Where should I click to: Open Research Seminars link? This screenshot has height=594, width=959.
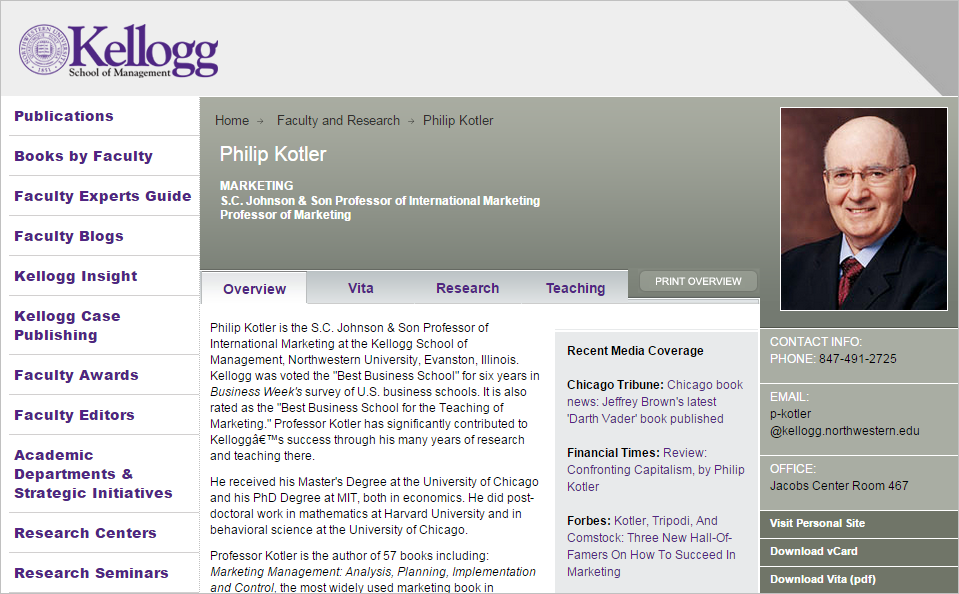tap(91, 573)
